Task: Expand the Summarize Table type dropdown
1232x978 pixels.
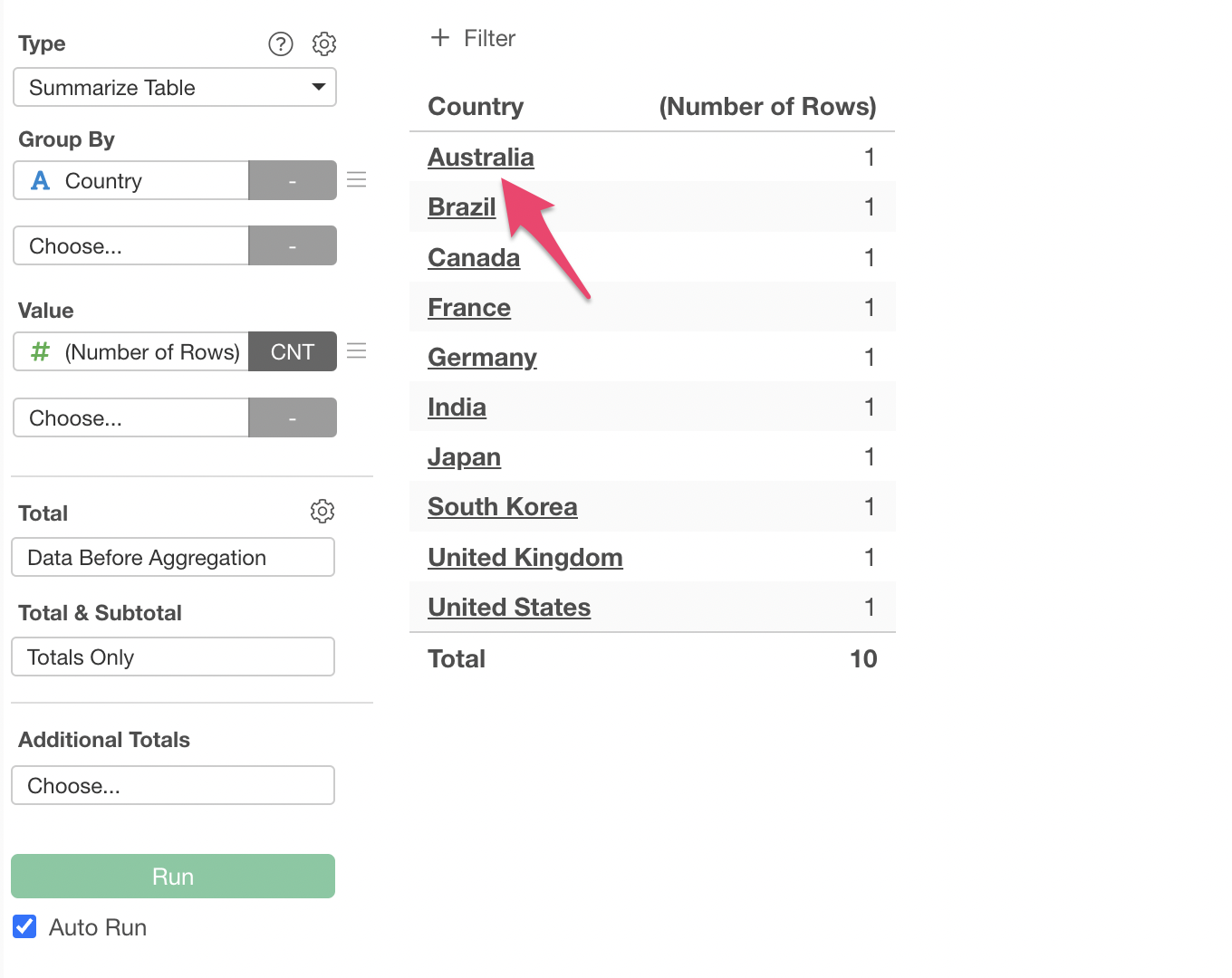Action: pos(175,88)
